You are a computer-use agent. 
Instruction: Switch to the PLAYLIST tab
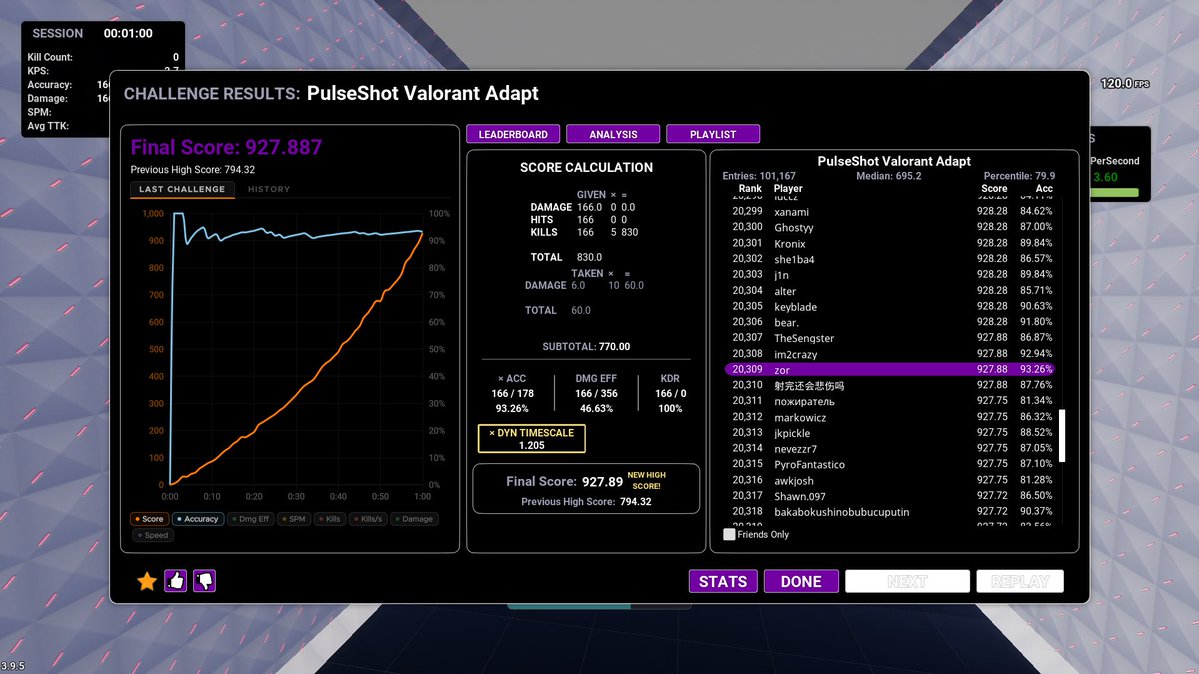(x=713, y=134)
